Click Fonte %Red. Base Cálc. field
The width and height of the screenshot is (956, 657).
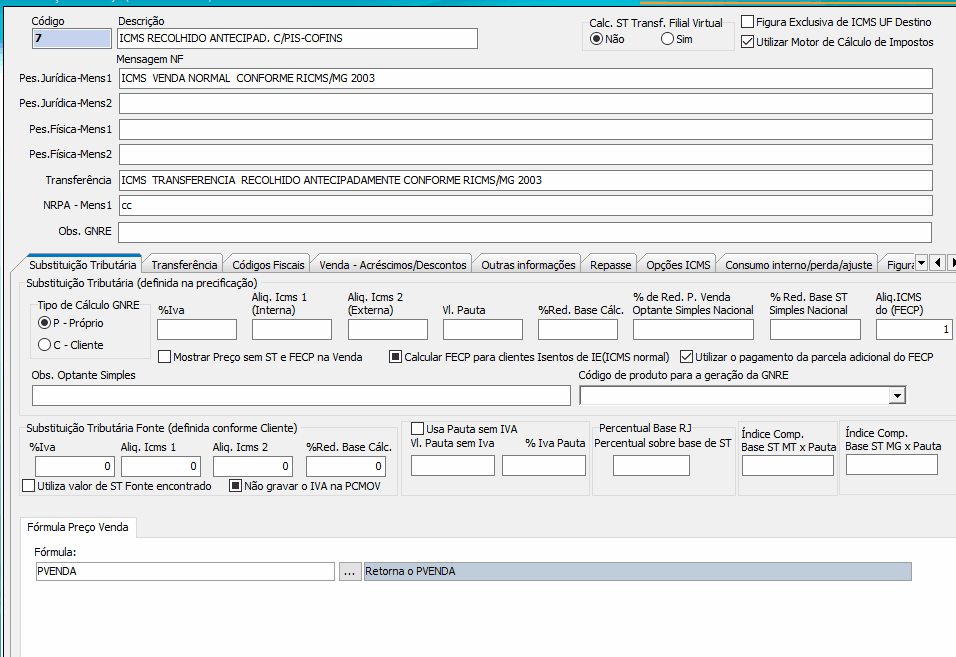[x=346, y=466]
